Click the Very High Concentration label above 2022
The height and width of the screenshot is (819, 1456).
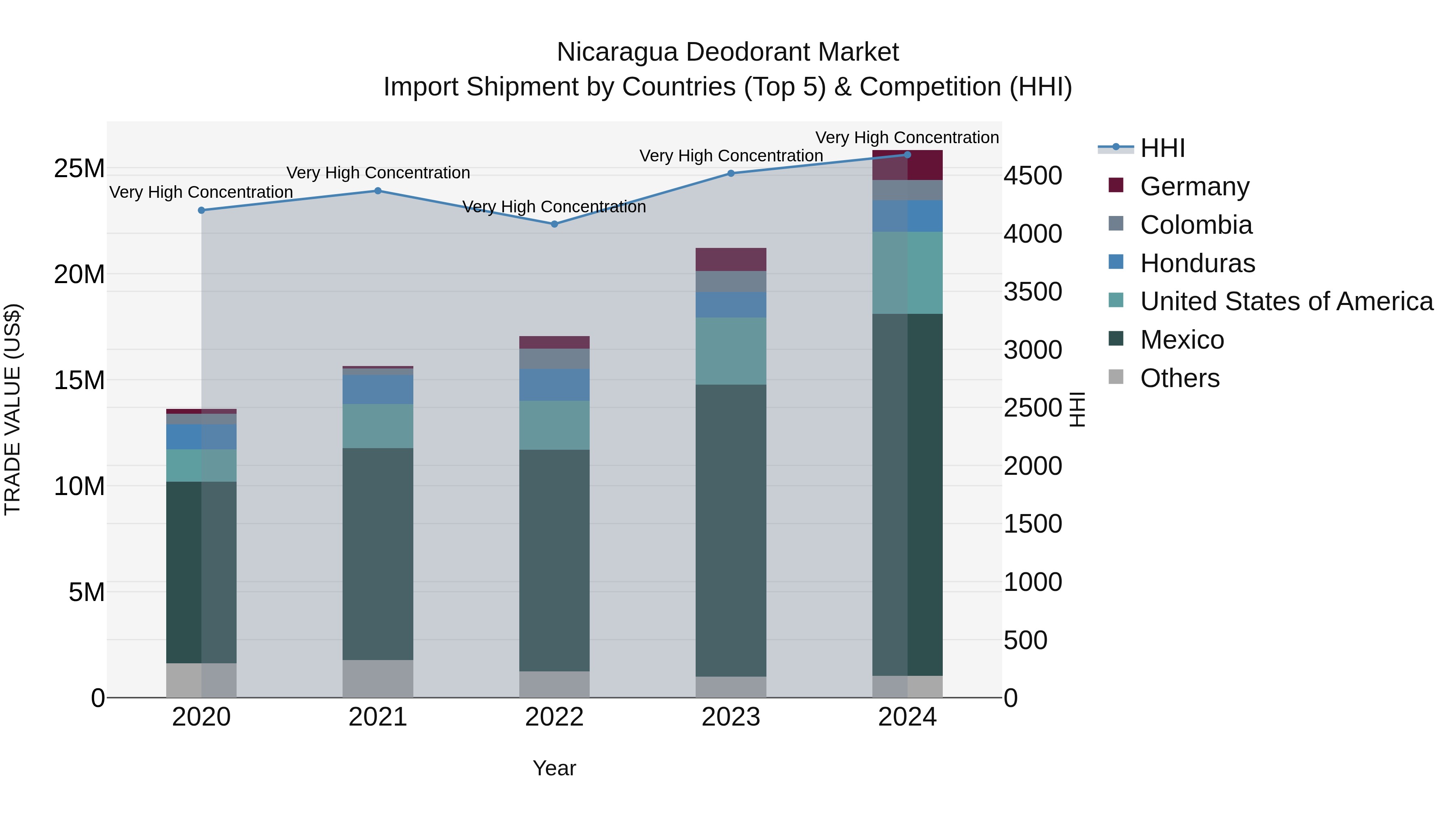click(554, 207)
